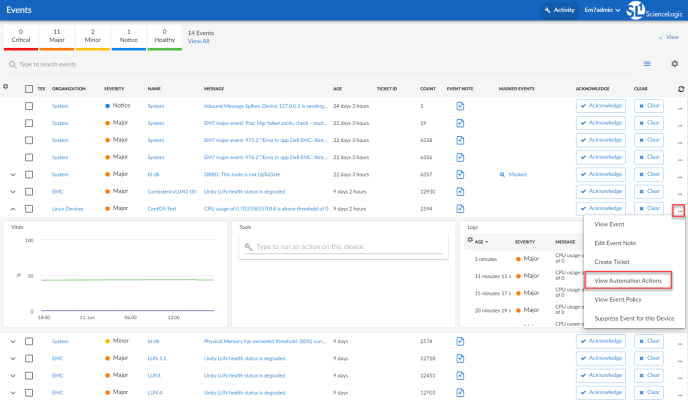This screenshot has height=400, width=688.
Task: Click the Masked events icon for bl-db
Action: click(x=502, y=174)
